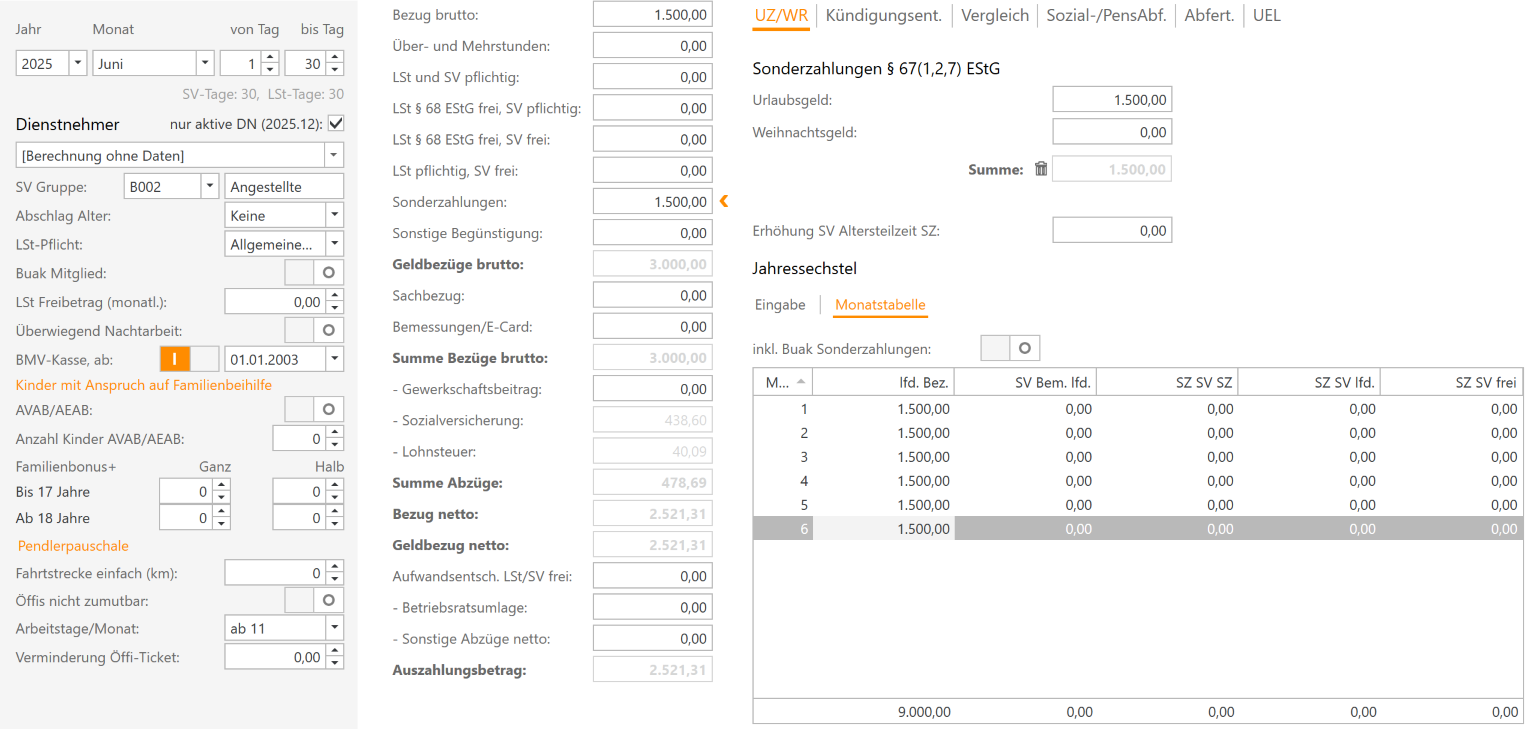Screen dimensions: 1526x729
Task: Increment Anzahl Kinder AVAB/AEAB spinner
Action: (334, 432)
